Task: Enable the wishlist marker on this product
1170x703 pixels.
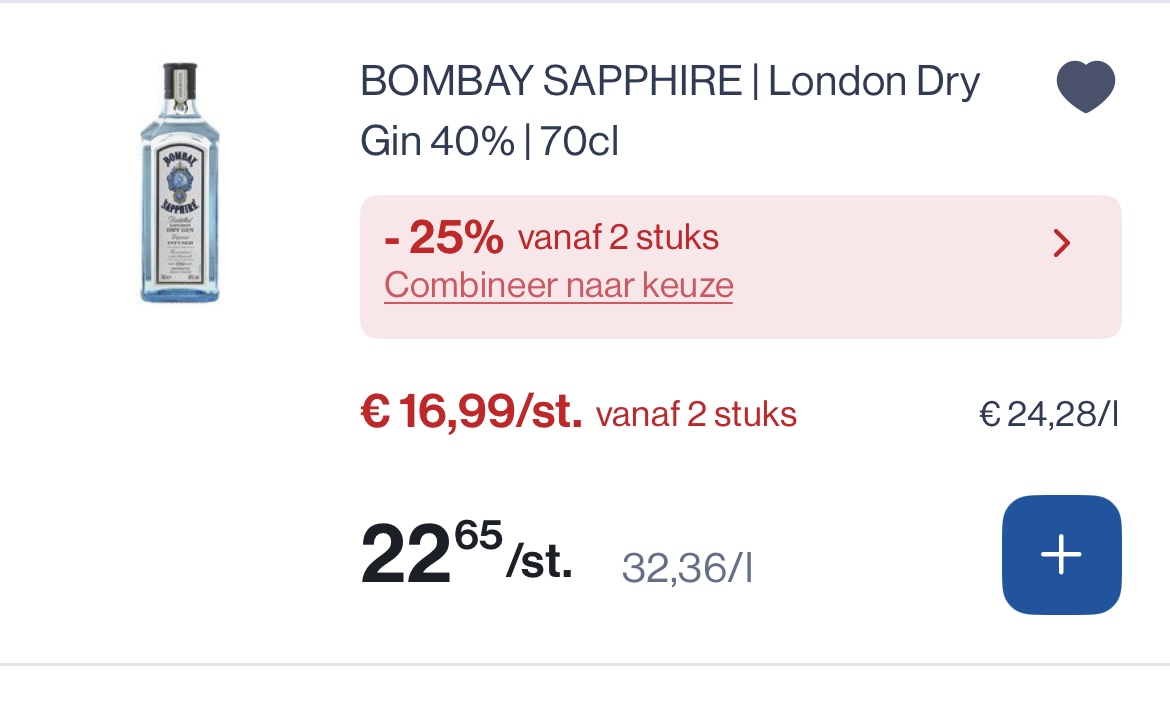Action: [x=1085, y=85]
